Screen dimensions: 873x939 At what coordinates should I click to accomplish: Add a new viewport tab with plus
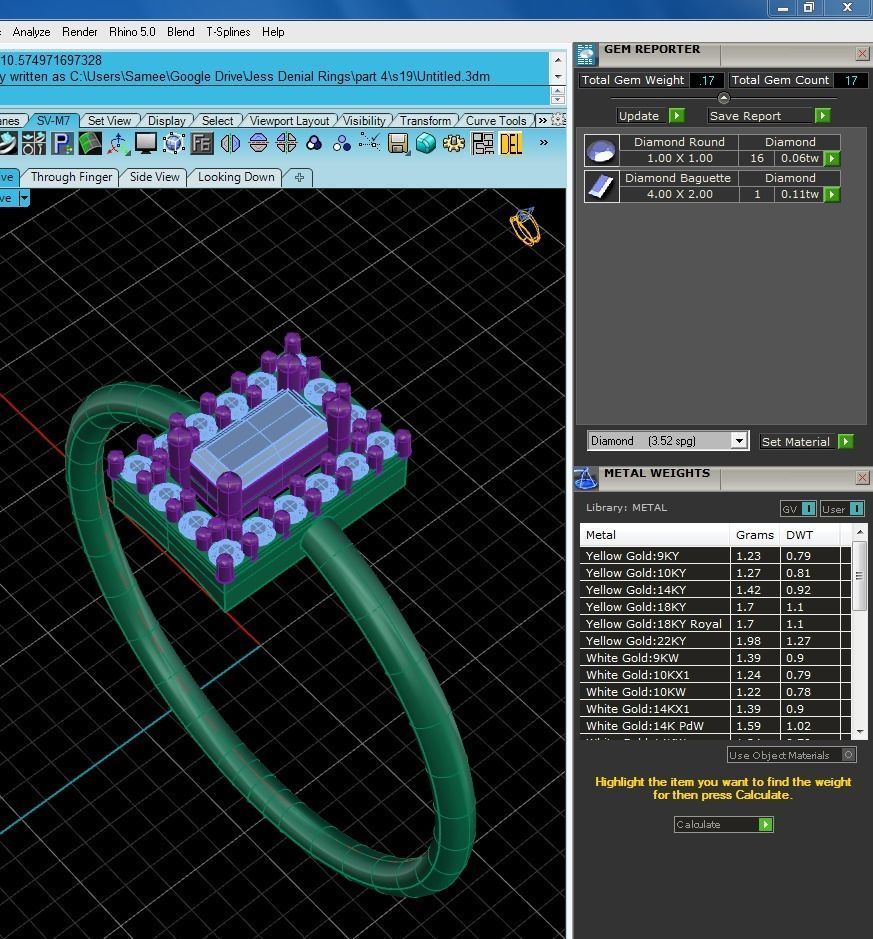299,177
